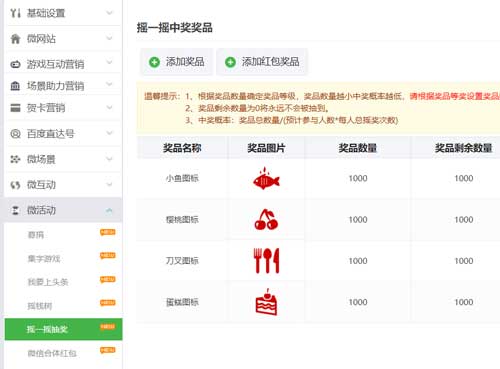Click the 奖品数量 column header

pyautogui.click(x=358, y=148)
